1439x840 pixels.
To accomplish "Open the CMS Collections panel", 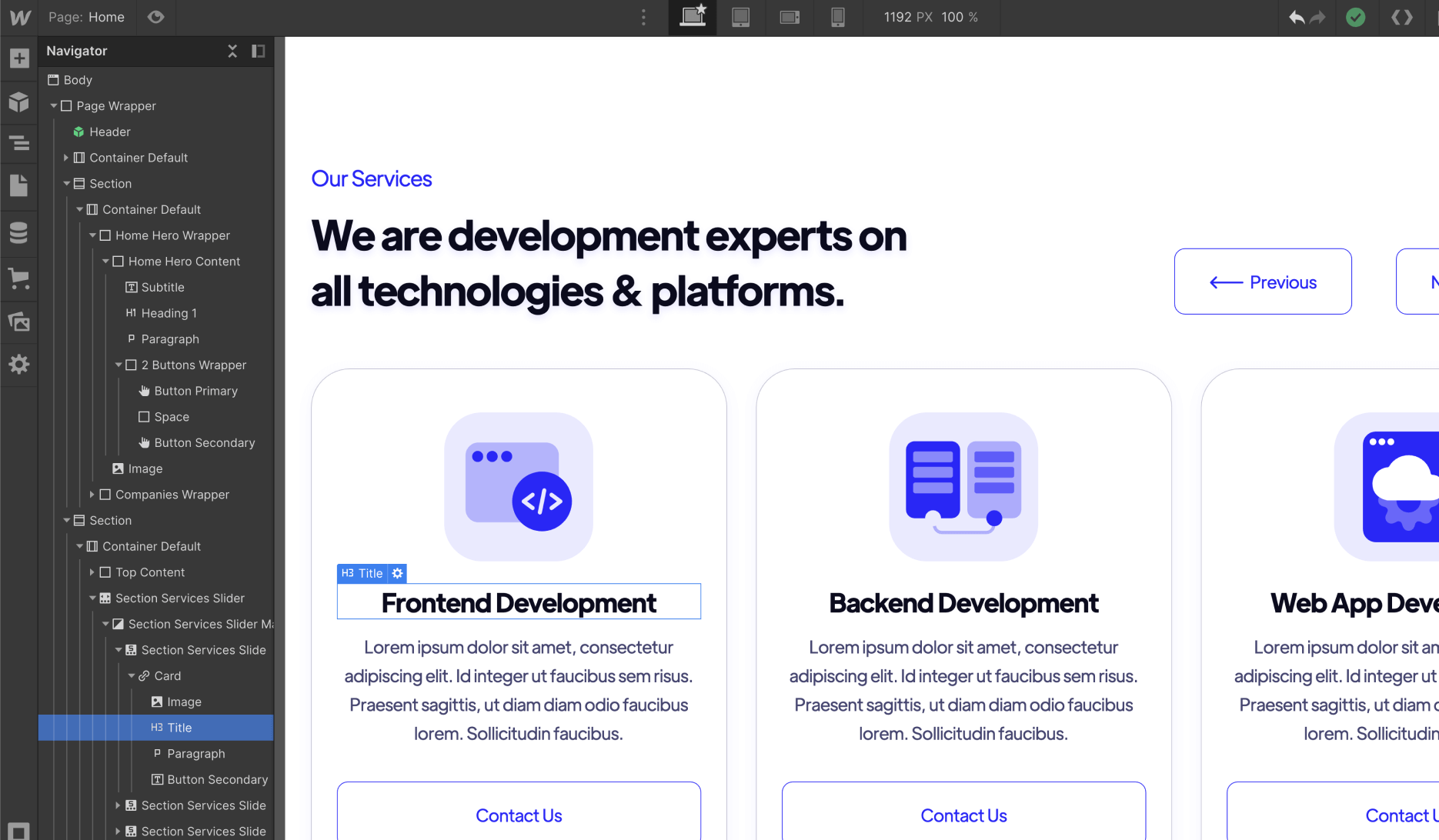I will click(18, 232).
